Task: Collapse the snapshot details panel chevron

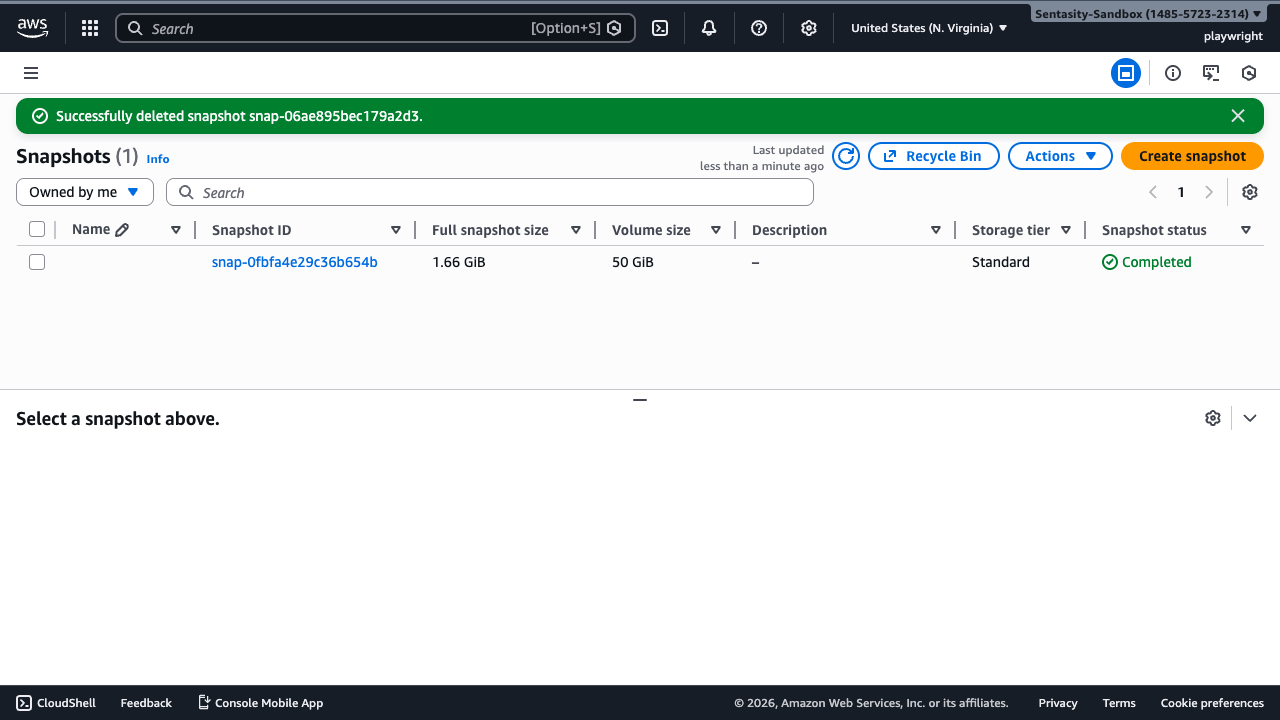Action: coord(1249,418)
